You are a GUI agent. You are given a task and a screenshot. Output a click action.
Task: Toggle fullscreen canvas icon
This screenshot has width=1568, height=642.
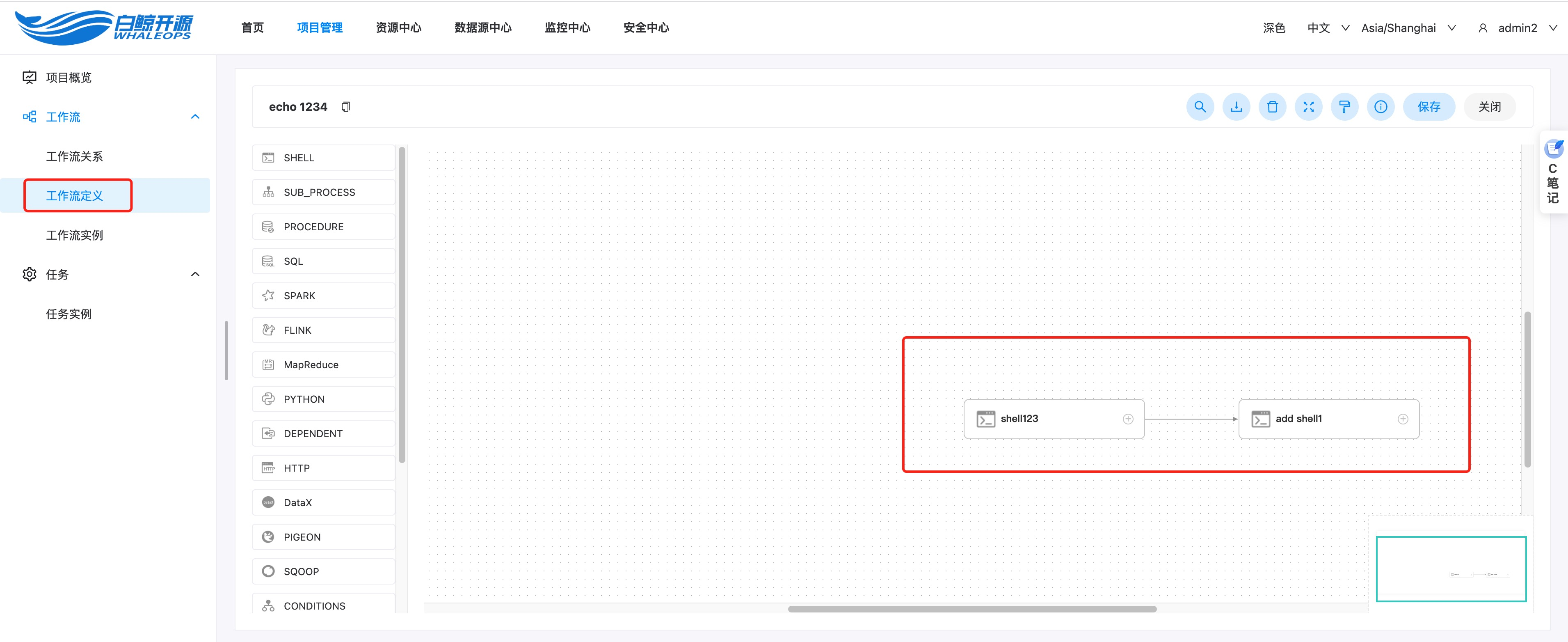point(1308,107)
